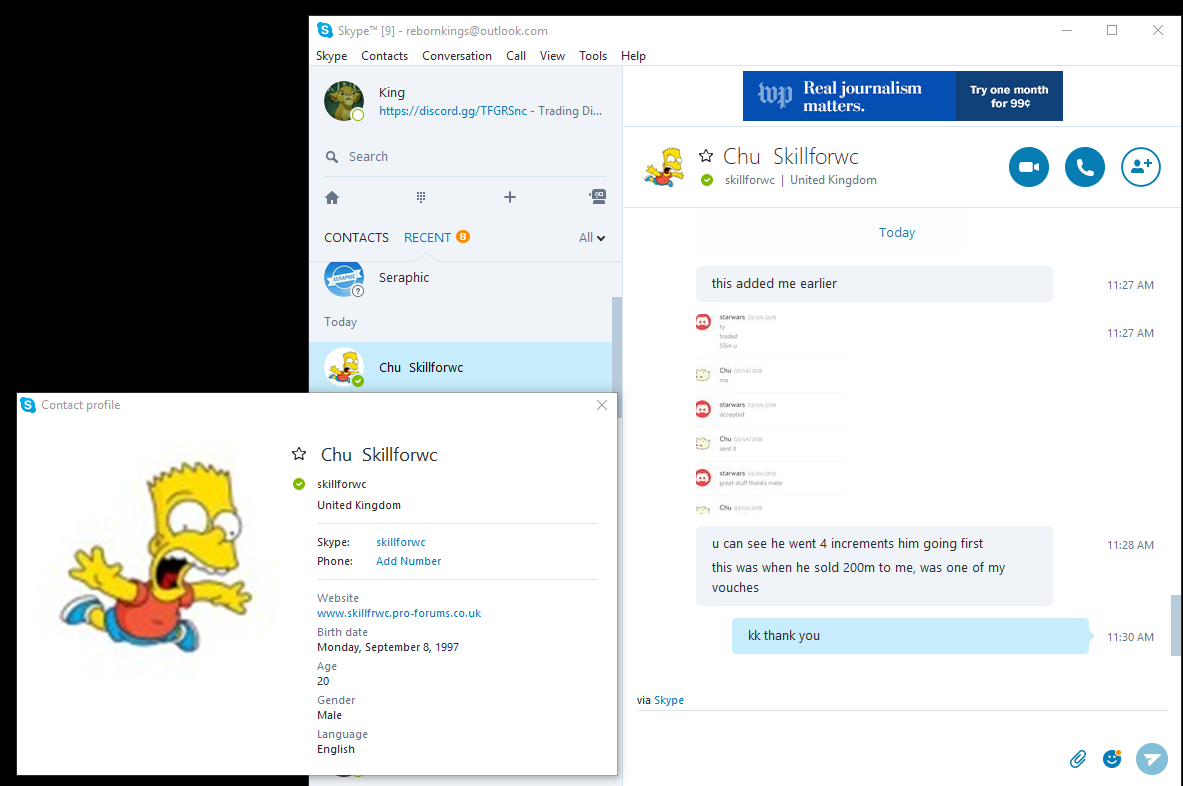The height and width of the screenshot is (786, 1183).
Task: Click the King display name
Action: [392, 92]
